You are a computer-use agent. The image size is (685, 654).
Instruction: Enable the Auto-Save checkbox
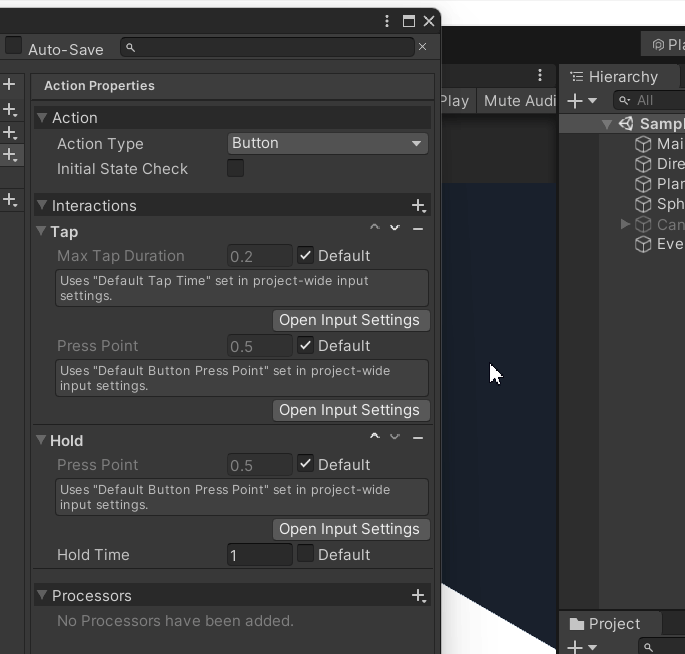coord(14,45)
